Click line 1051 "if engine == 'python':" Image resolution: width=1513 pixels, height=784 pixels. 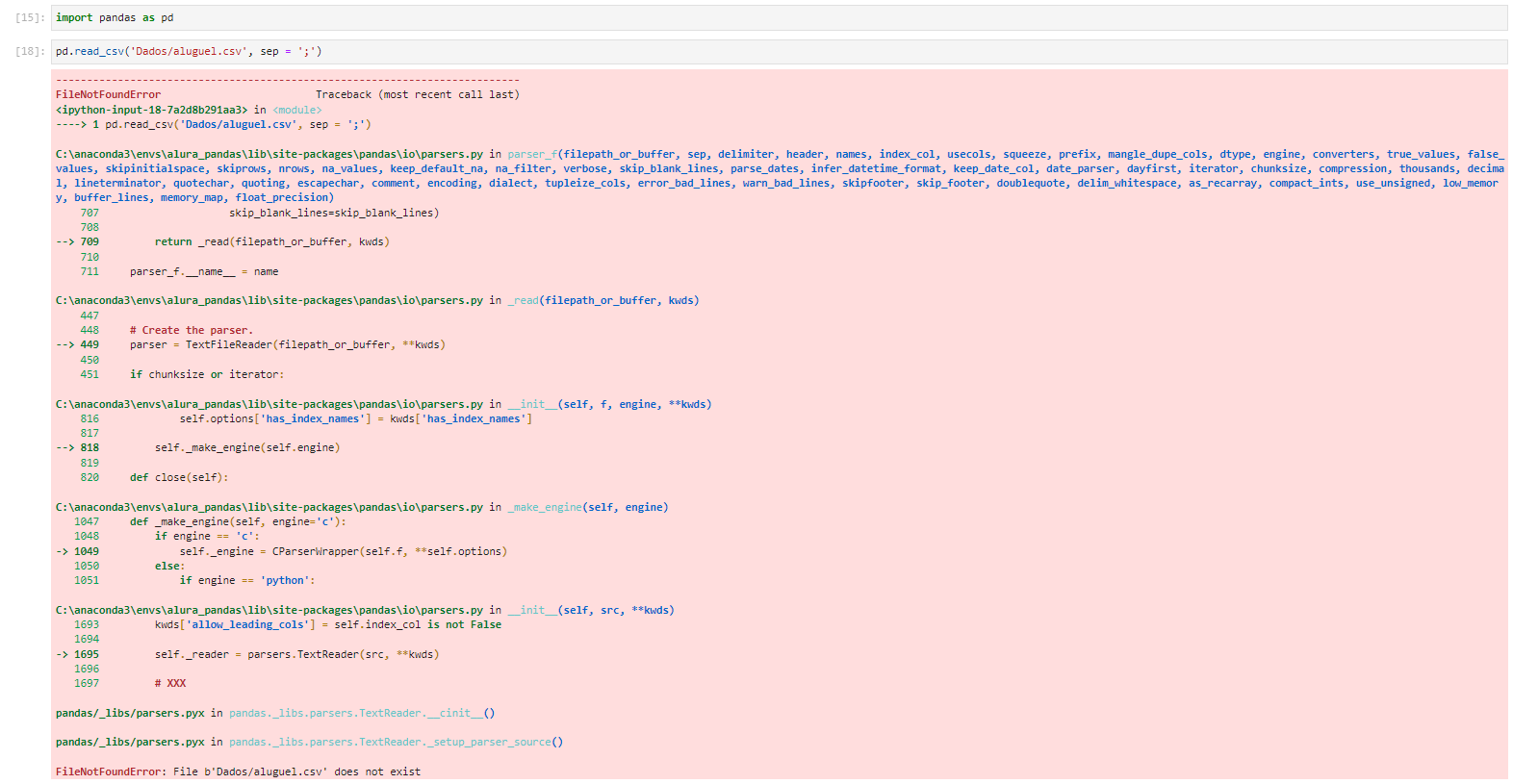pos(247,580)
